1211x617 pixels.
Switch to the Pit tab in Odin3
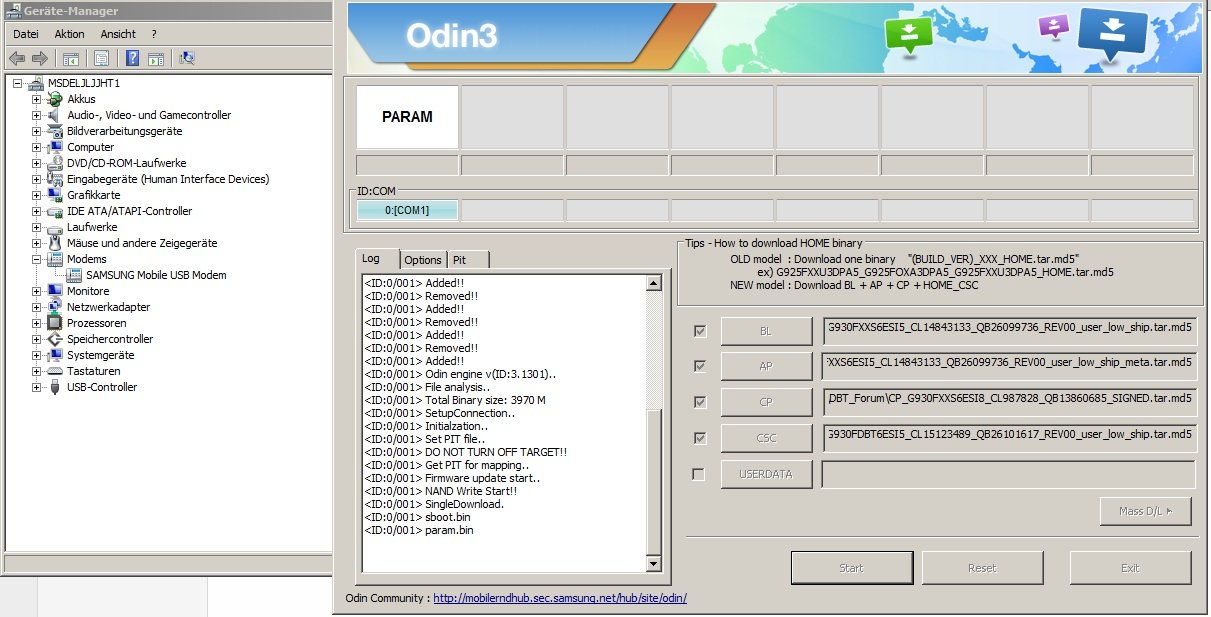pyautogui.click(x=468, y=260)
